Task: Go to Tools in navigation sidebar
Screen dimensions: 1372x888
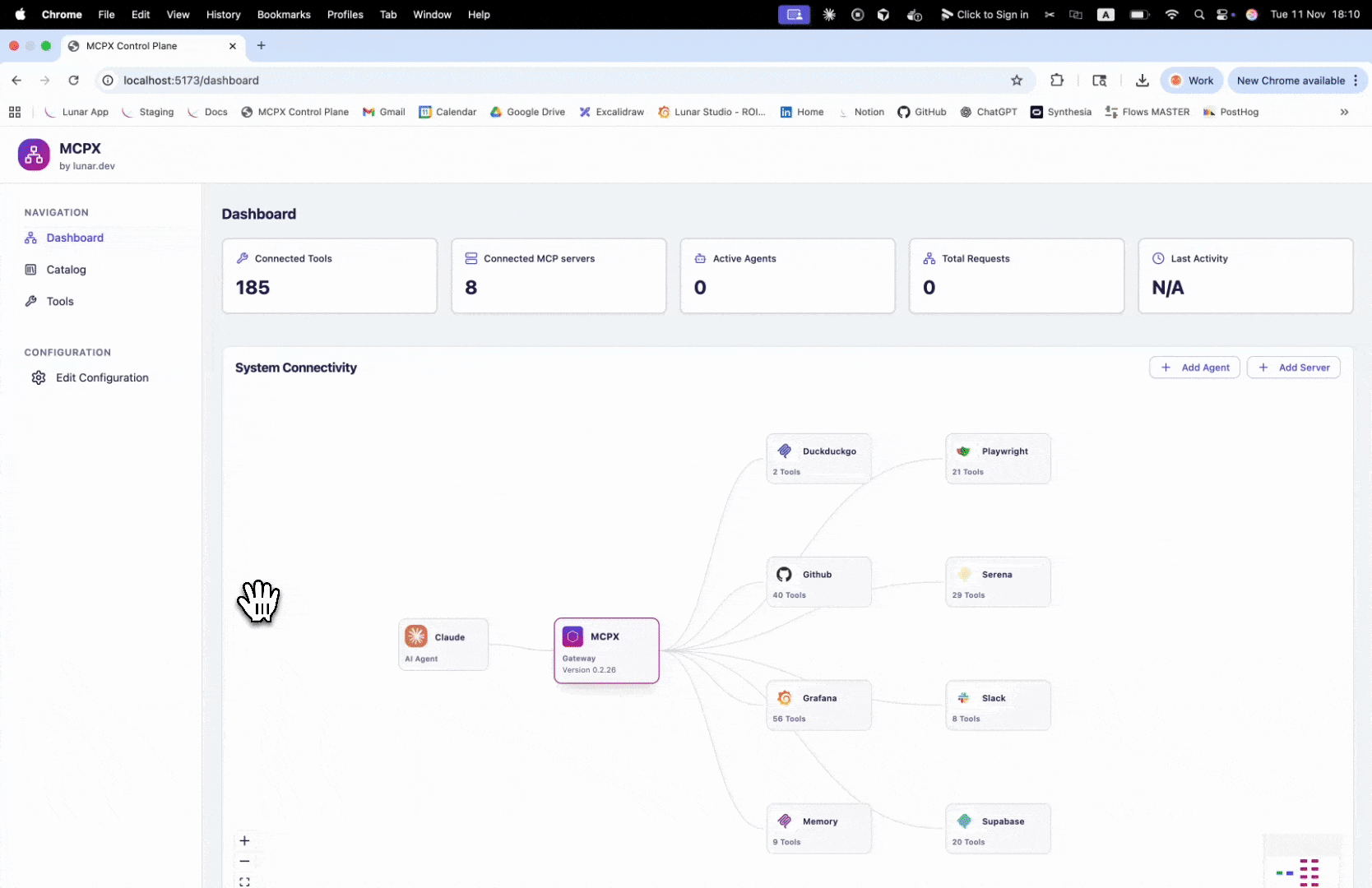Action: (x=60, y=302)
